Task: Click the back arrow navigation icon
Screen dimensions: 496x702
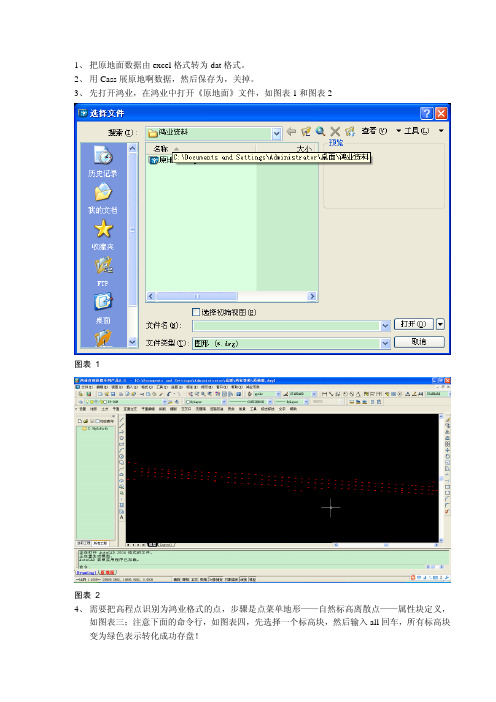Action: (291, 131)
